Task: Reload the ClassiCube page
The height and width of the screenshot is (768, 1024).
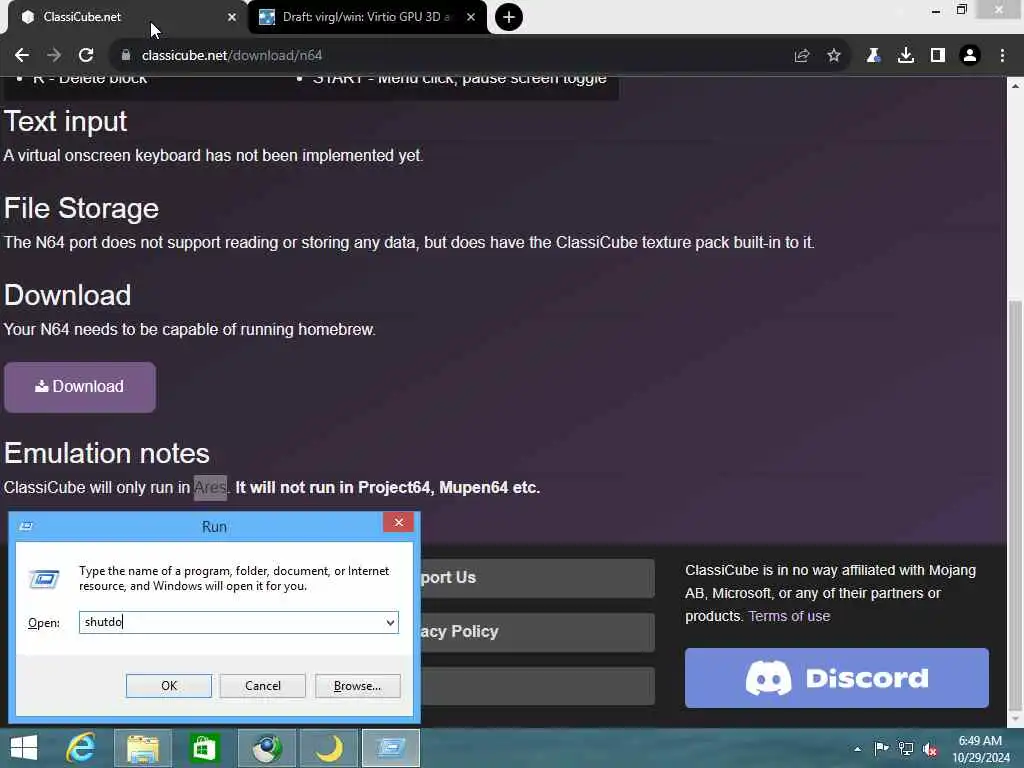Action: (86, 56)
